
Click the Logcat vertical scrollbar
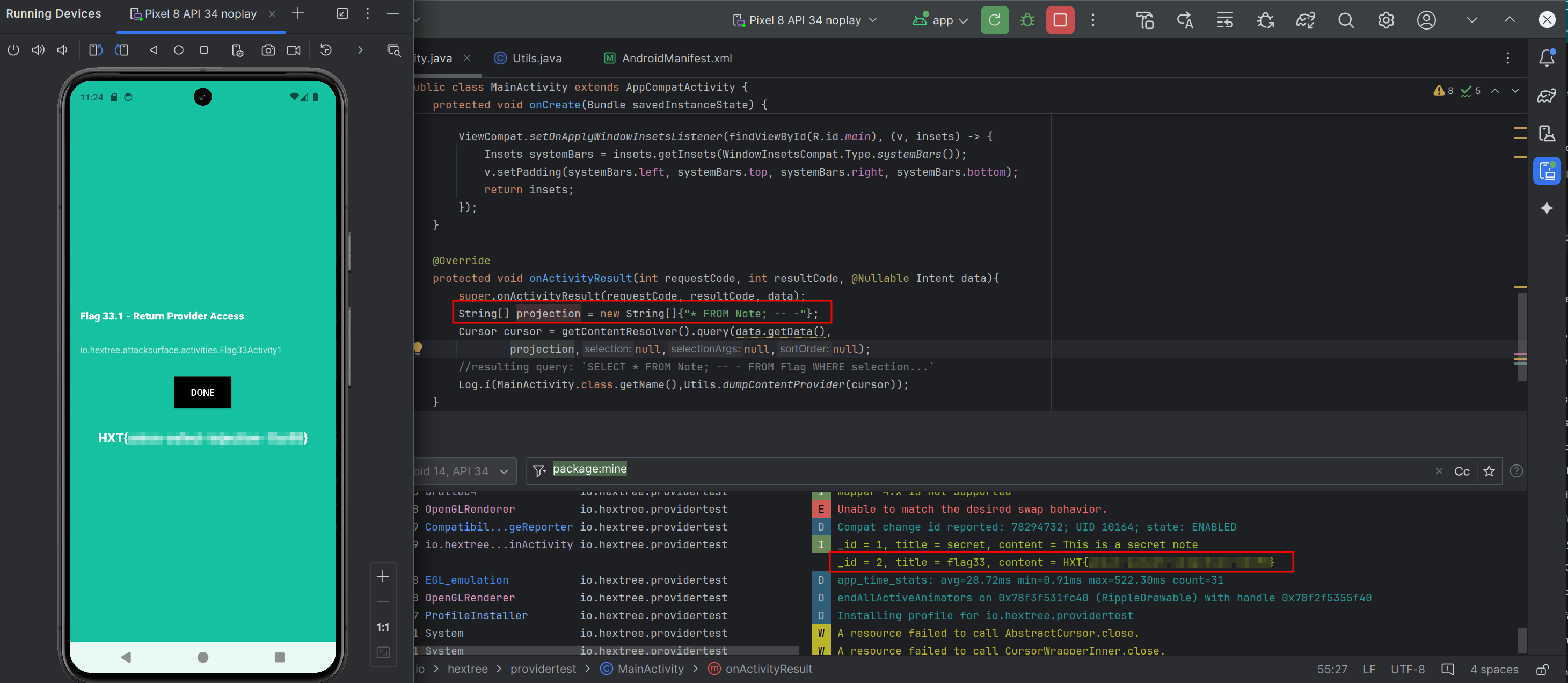click(x=1522, y=640)
